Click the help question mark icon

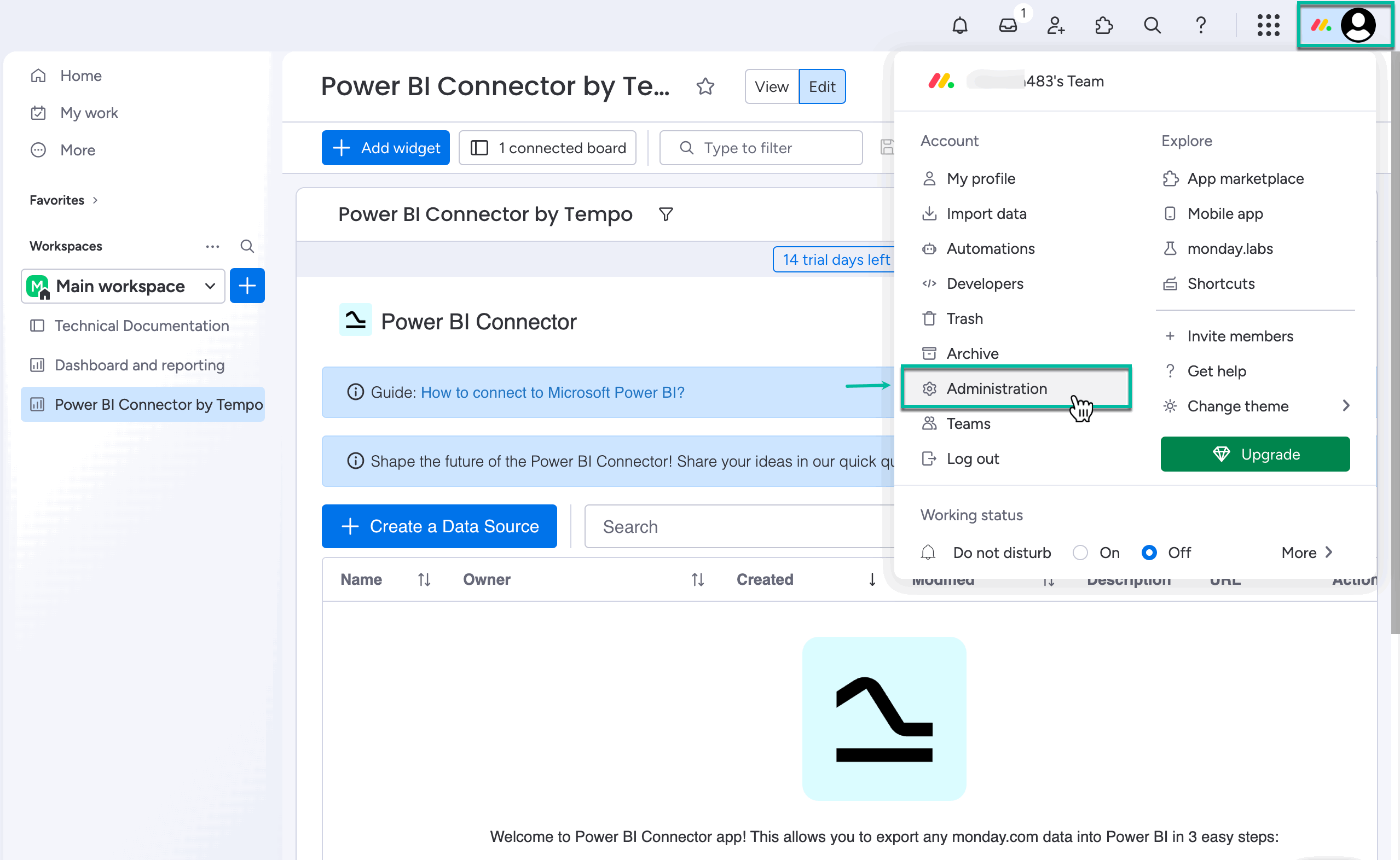pyautogui.click(x=1201, y=25)
